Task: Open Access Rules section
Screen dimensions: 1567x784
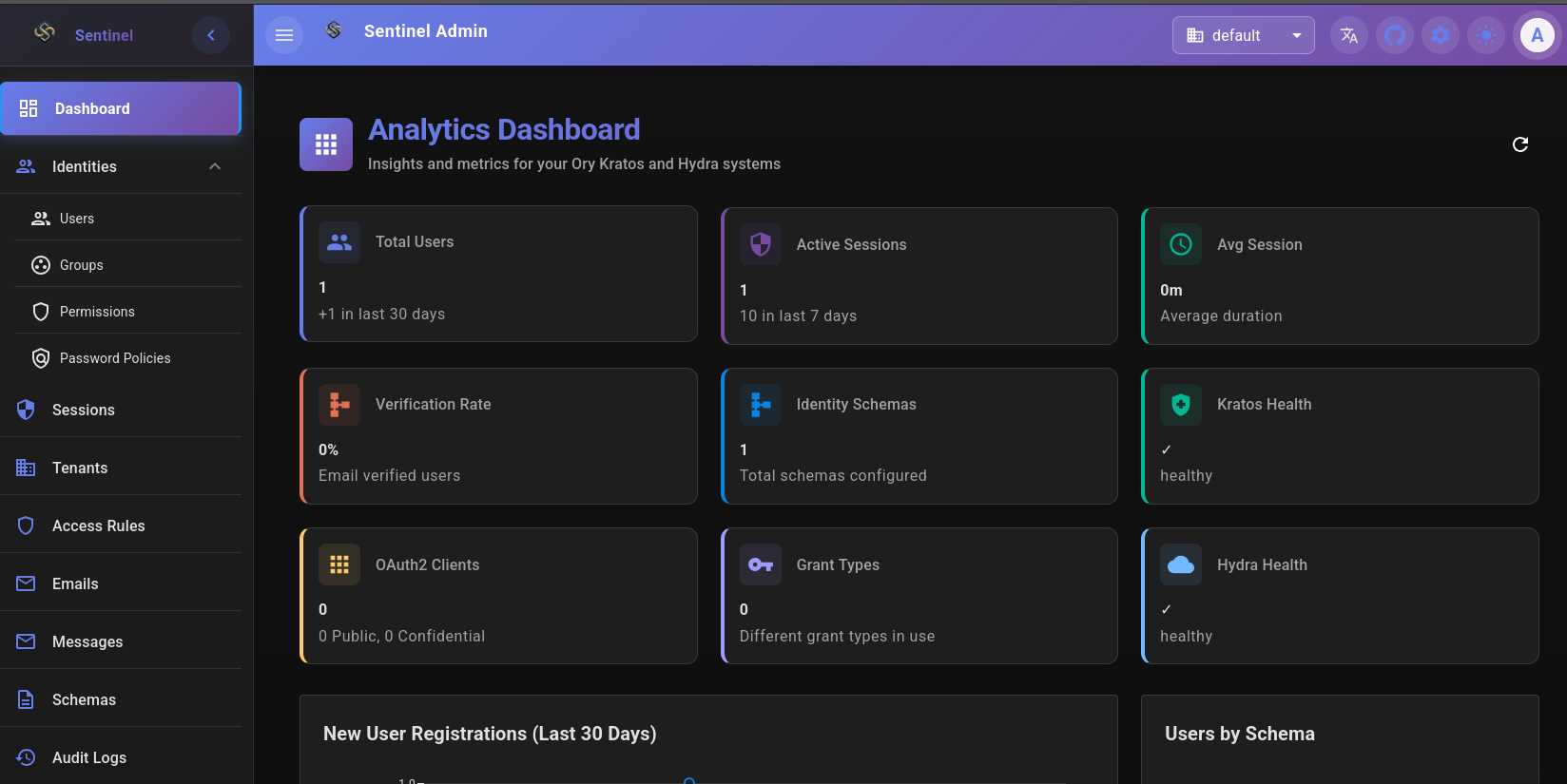Action: 121,526
